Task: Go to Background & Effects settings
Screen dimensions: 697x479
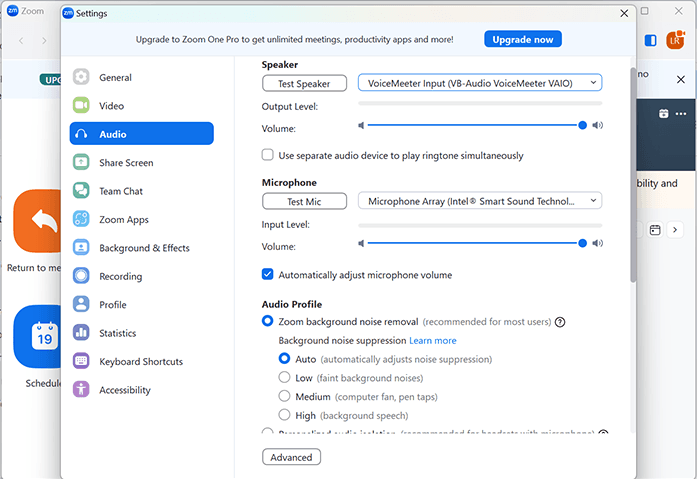Action: 144,248
